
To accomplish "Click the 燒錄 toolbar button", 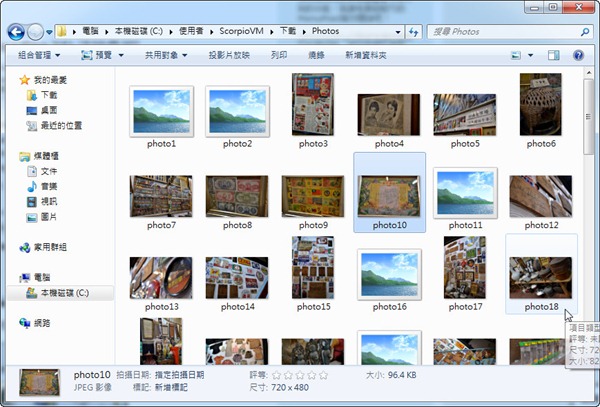I will (316, 55).
